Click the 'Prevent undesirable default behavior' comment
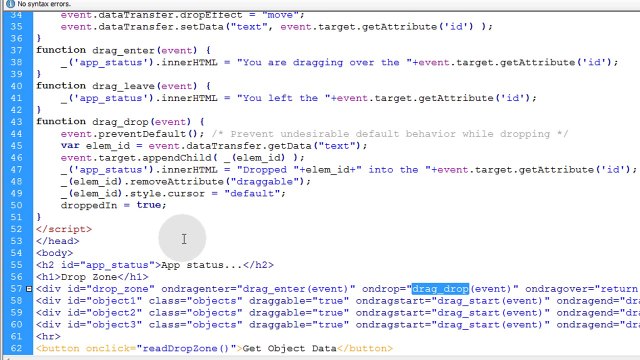The width and height of the screenshot is (640, 360). (x=390, y=134)
